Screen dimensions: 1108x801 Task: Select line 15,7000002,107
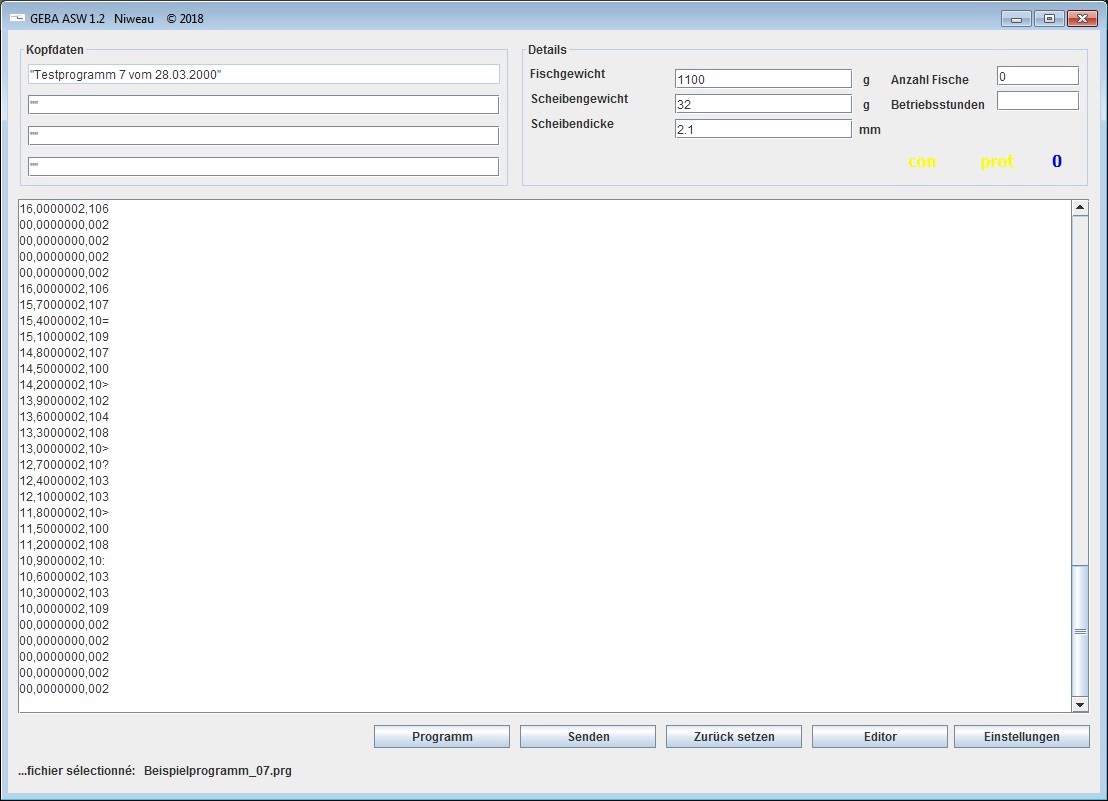point(64,304)
